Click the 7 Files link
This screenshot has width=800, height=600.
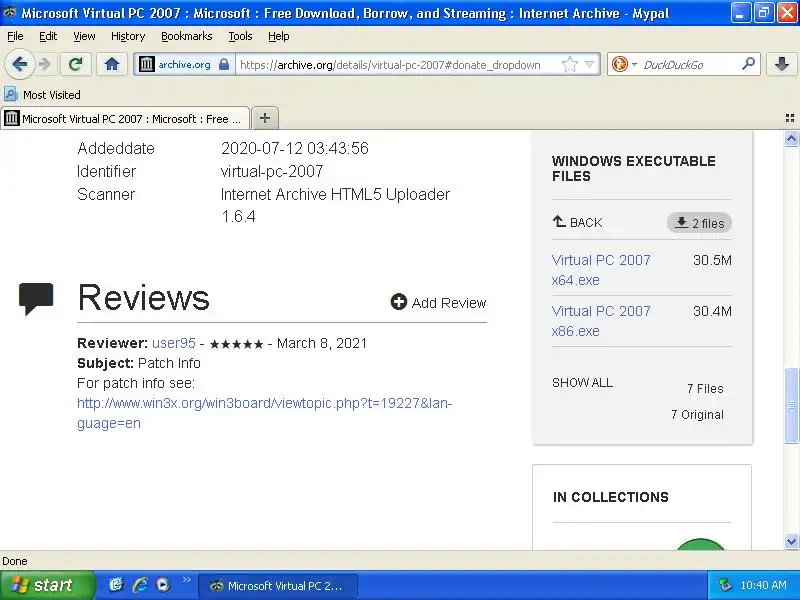[705, 389]
